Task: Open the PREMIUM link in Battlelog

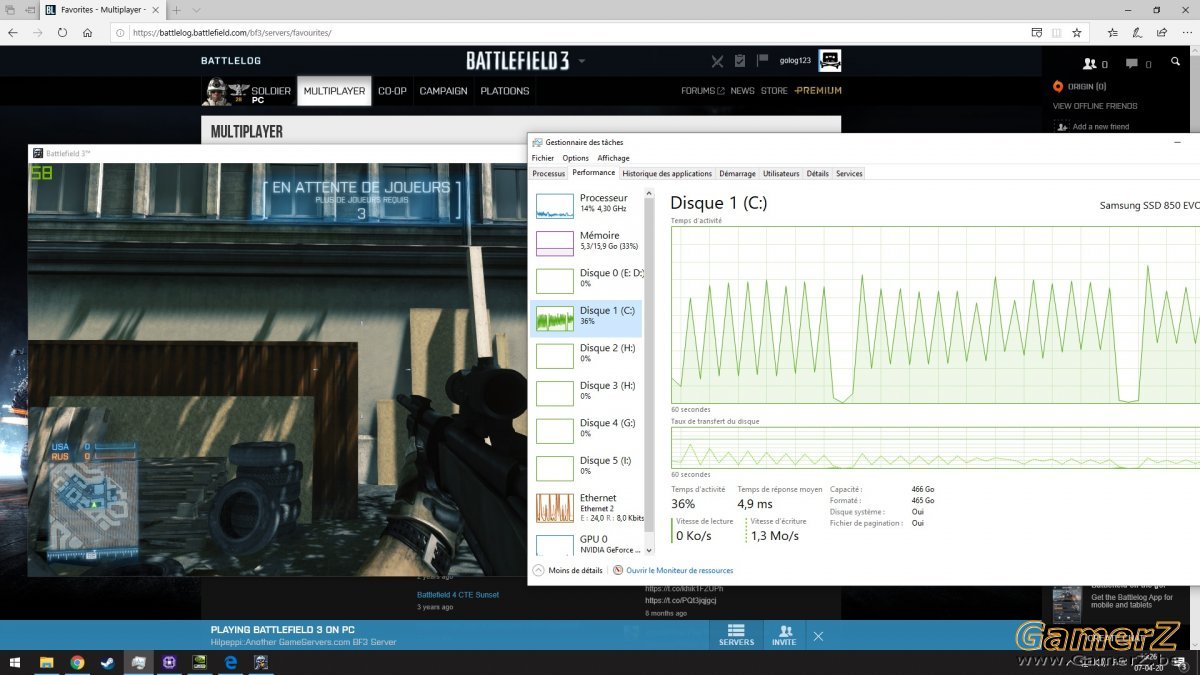Action: click(818, 91)
